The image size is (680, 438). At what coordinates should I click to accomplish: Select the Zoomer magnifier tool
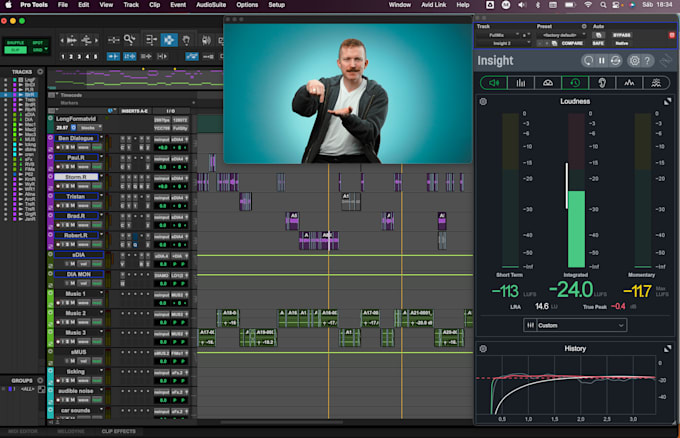click(x=129, y=40)
